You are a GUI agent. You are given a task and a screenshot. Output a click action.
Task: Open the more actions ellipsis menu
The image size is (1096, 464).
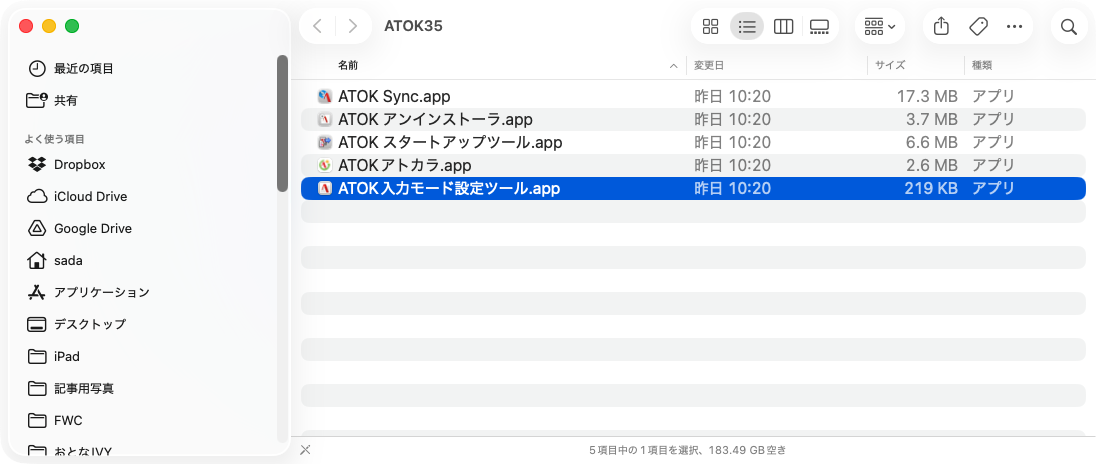tap(1015, 27)
